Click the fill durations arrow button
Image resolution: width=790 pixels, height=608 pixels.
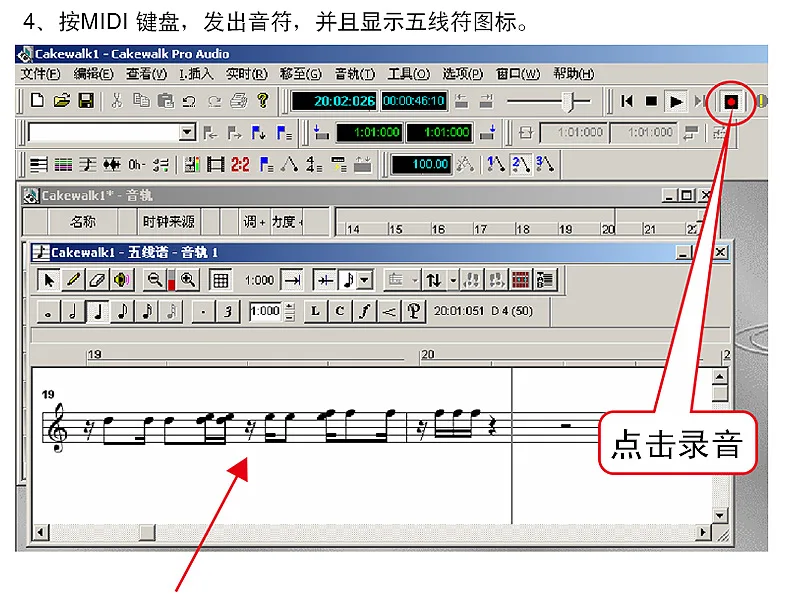pyautogui.click(x=292, y=280)
